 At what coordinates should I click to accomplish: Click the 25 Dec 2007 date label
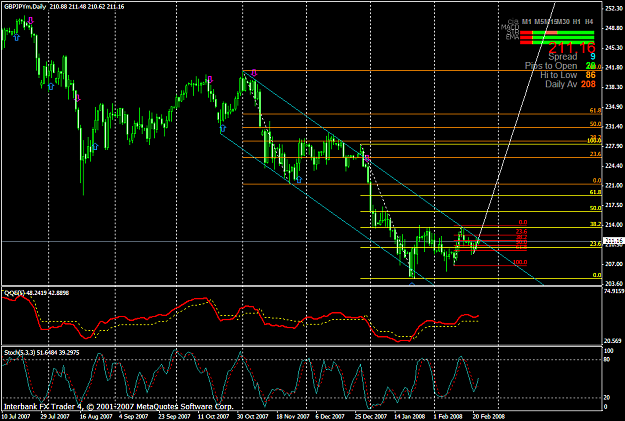pyautogui.click(x=371, y=417)
